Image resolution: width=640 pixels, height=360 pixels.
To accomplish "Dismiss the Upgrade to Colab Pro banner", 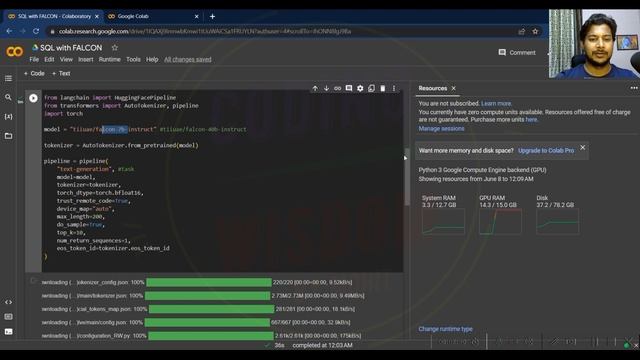I will coord(582,147).
